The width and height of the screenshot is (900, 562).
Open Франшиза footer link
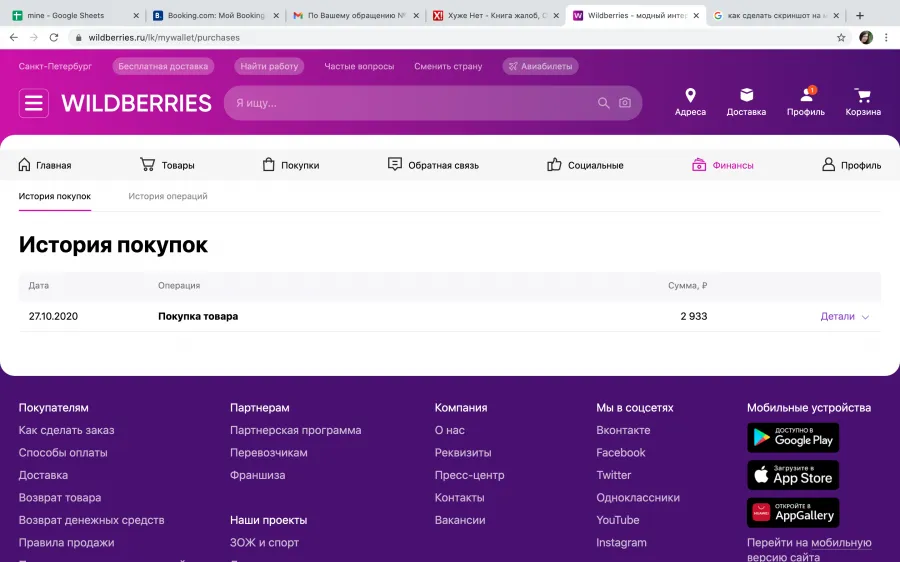click(258, 475)
